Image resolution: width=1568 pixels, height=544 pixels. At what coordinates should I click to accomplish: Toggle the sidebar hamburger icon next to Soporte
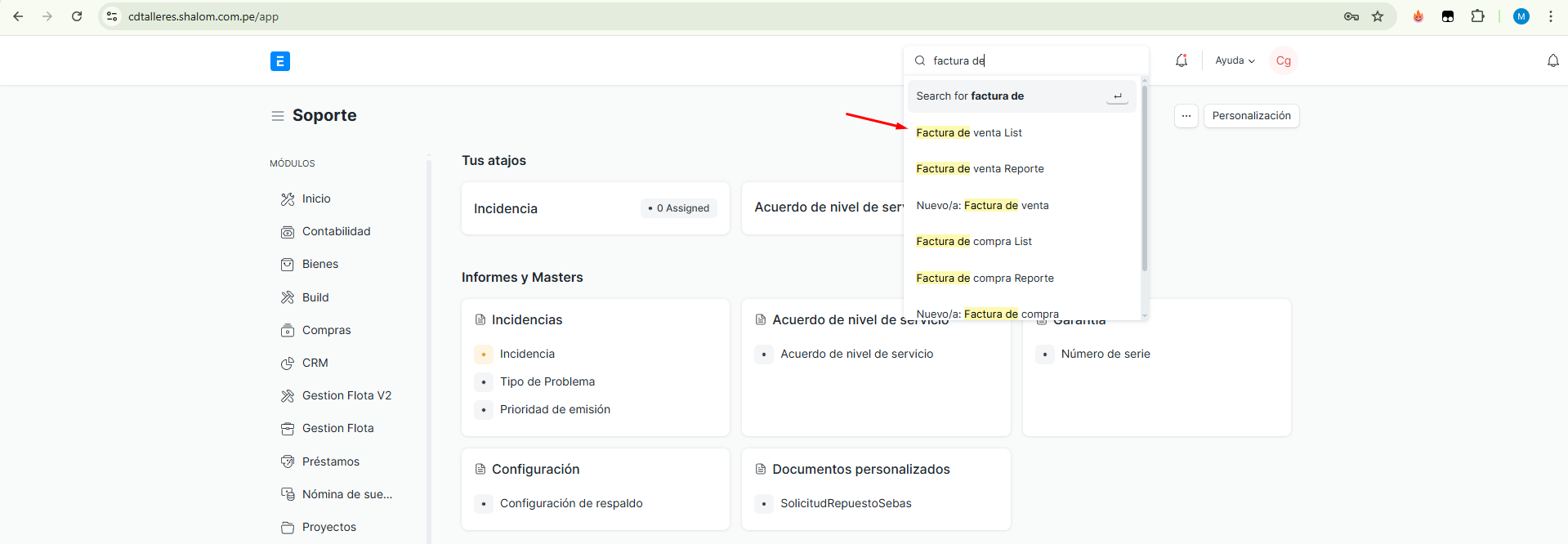click(278, 116)
